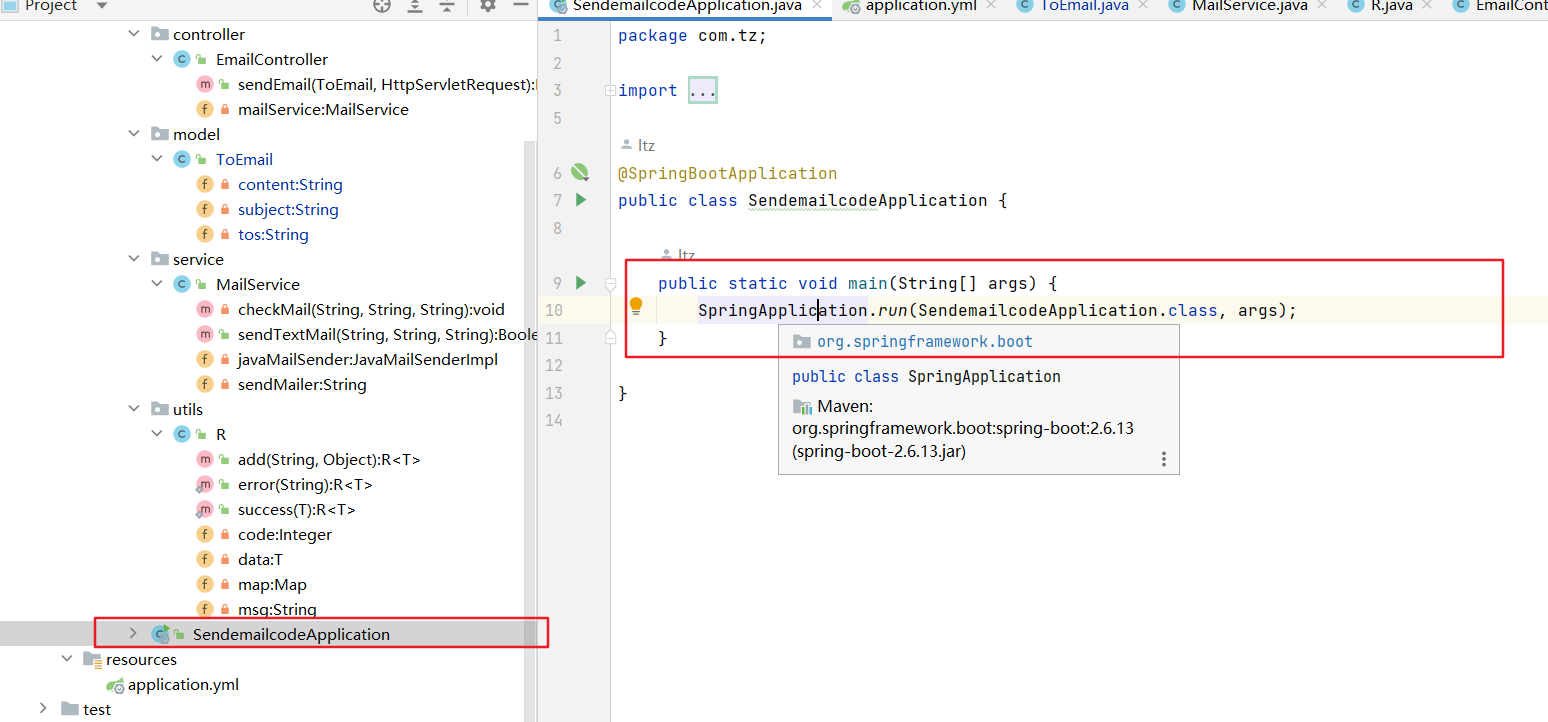Click the Select Opened File locate icon

click(x=382, y=5)
